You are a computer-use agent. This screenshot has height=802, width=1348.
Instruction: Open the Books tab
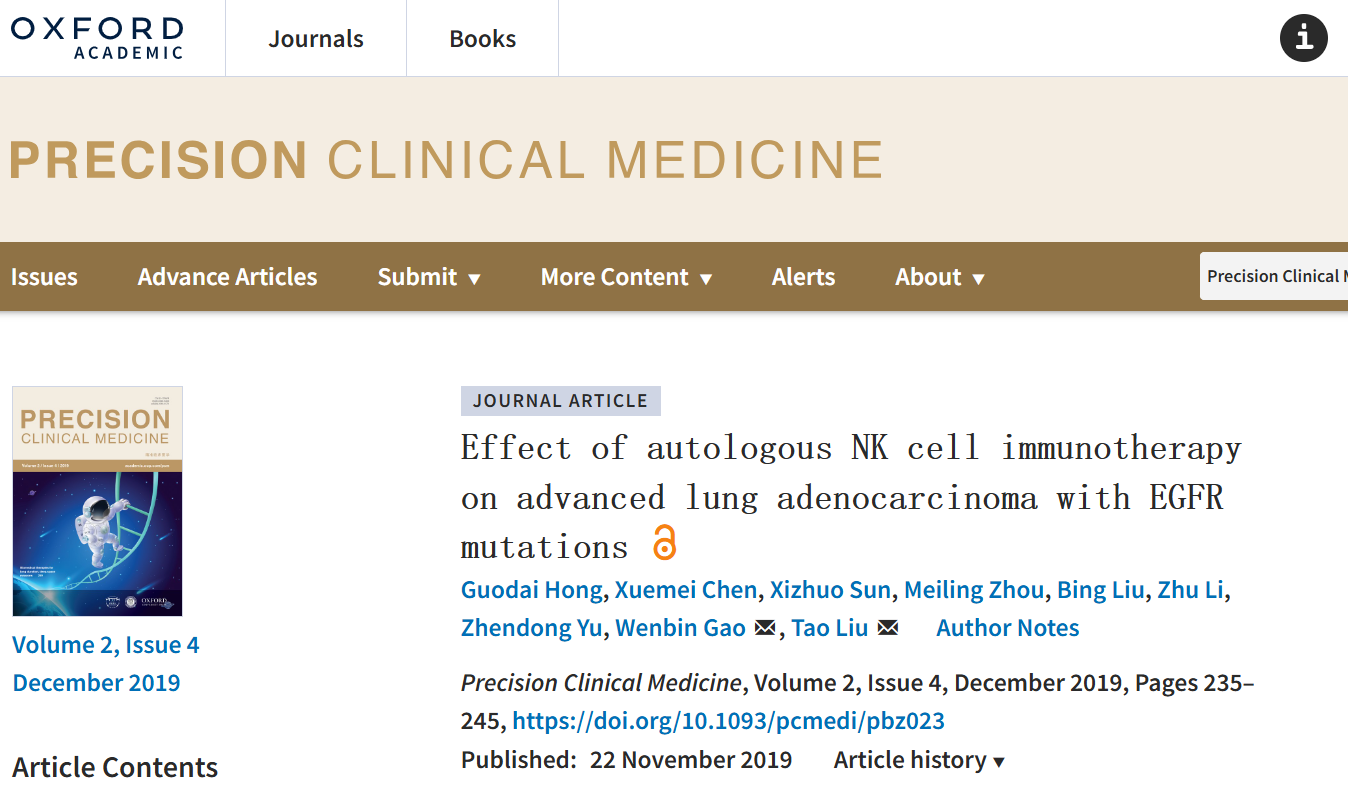[483, 38]
